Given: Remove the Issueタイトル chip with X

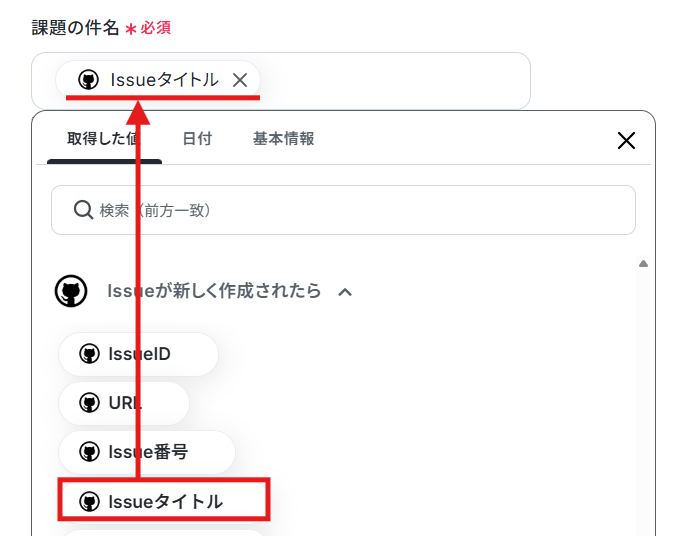Looking at the screenshot, I should tap(240, 80).
